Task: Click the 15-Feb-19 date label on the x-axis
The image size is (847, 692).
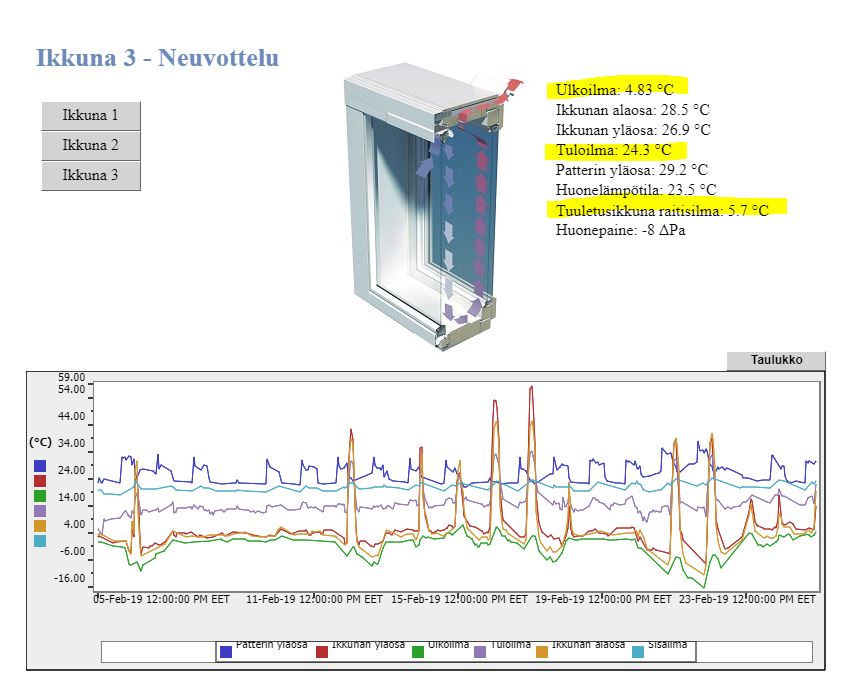Action: (459, 600)
